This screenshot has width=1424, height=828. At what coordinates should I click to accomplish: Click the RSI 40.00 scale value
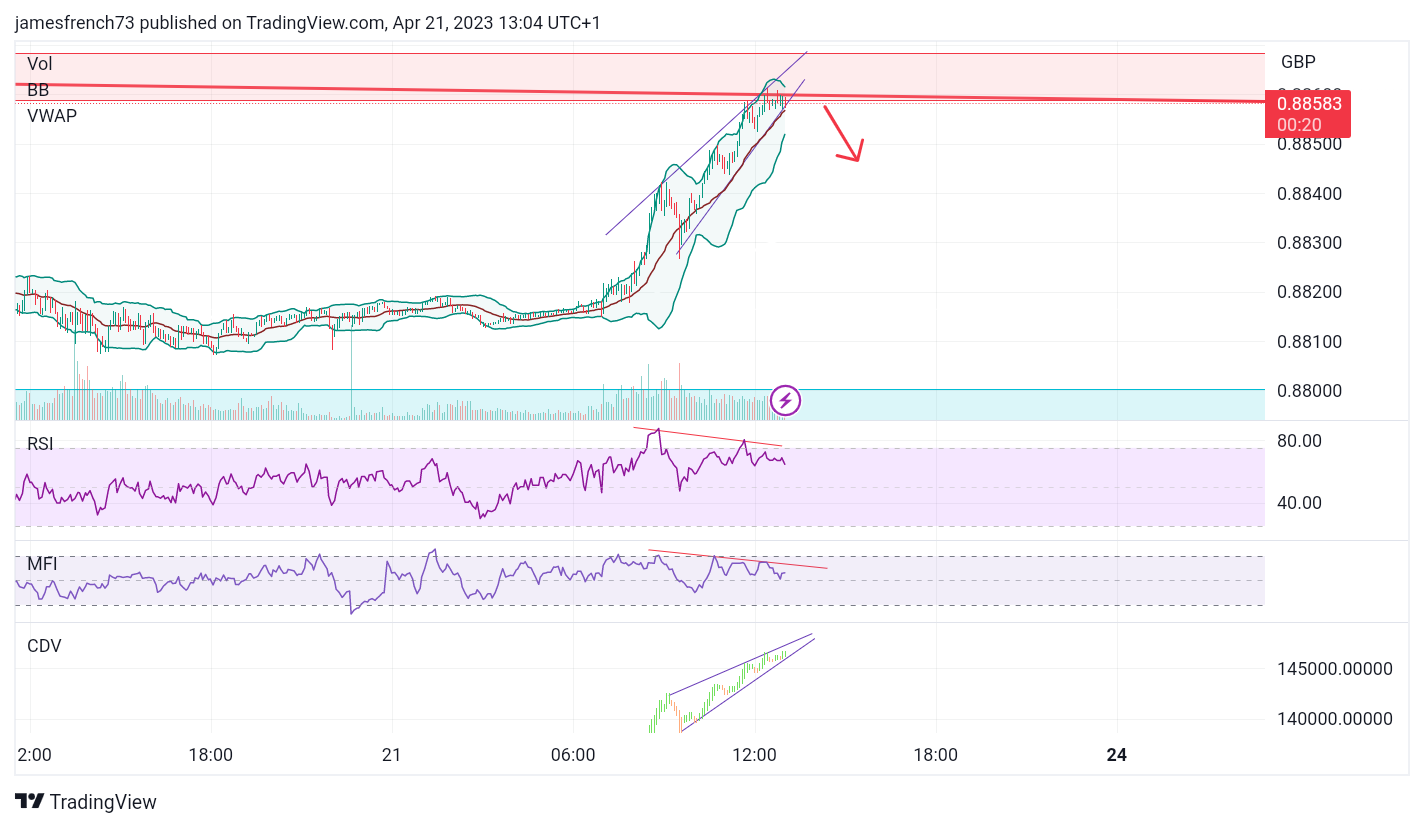coord(1299,503)
